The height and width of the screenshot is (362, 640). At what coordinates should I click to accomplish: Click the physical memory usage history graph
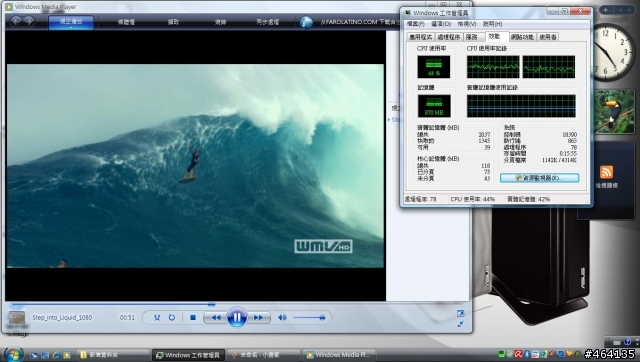tap(521, 106)
